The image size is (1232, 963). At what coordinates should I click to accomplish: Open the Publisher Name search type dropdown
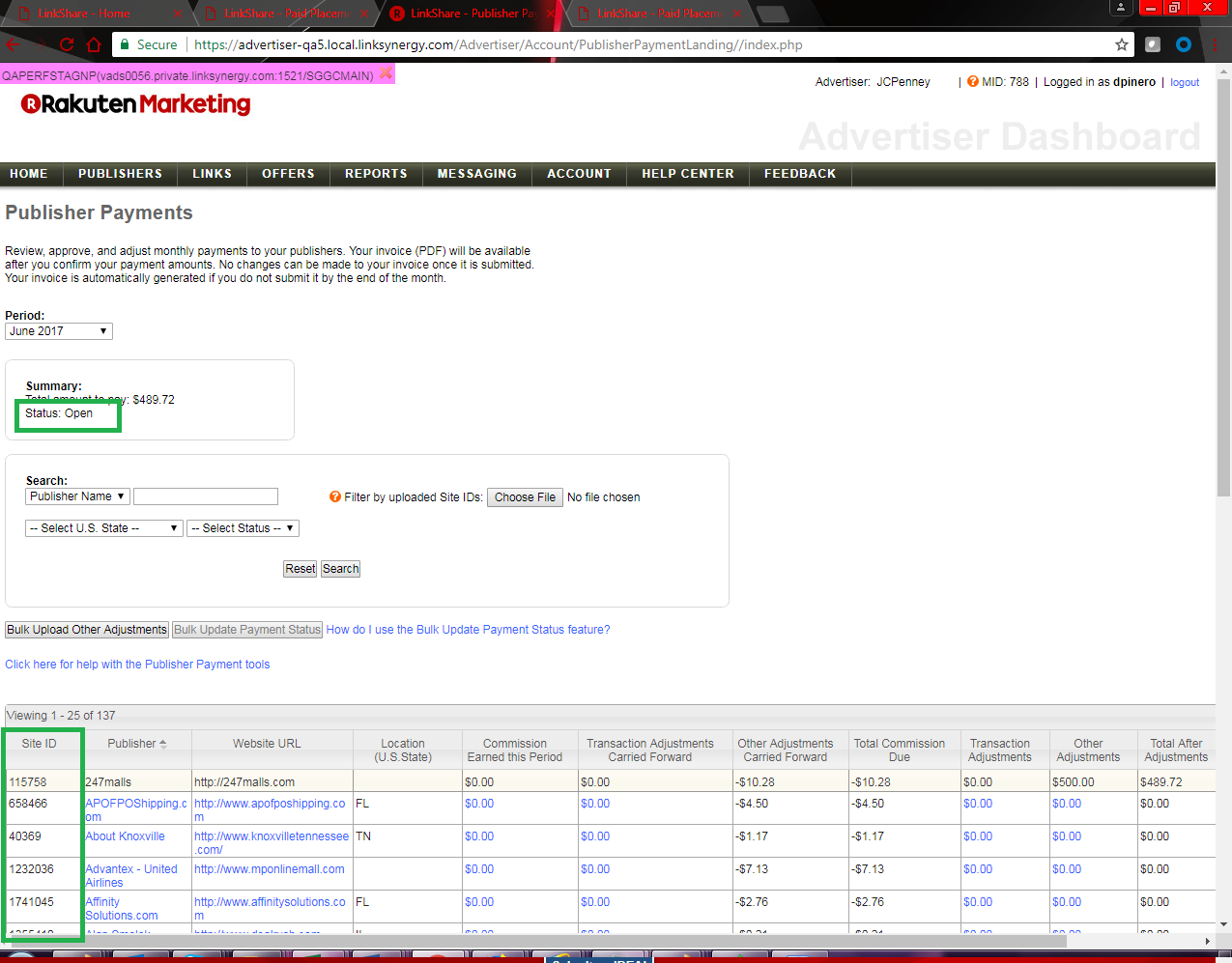[x=76, y=496]
